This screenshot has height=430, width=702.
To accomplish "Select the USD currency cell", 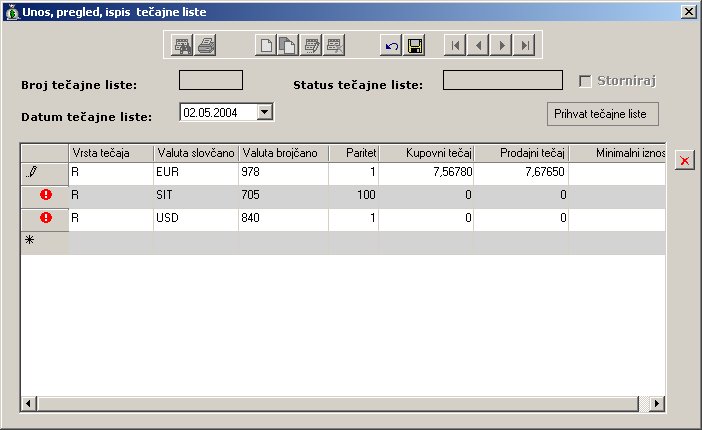I will point(196,218).
